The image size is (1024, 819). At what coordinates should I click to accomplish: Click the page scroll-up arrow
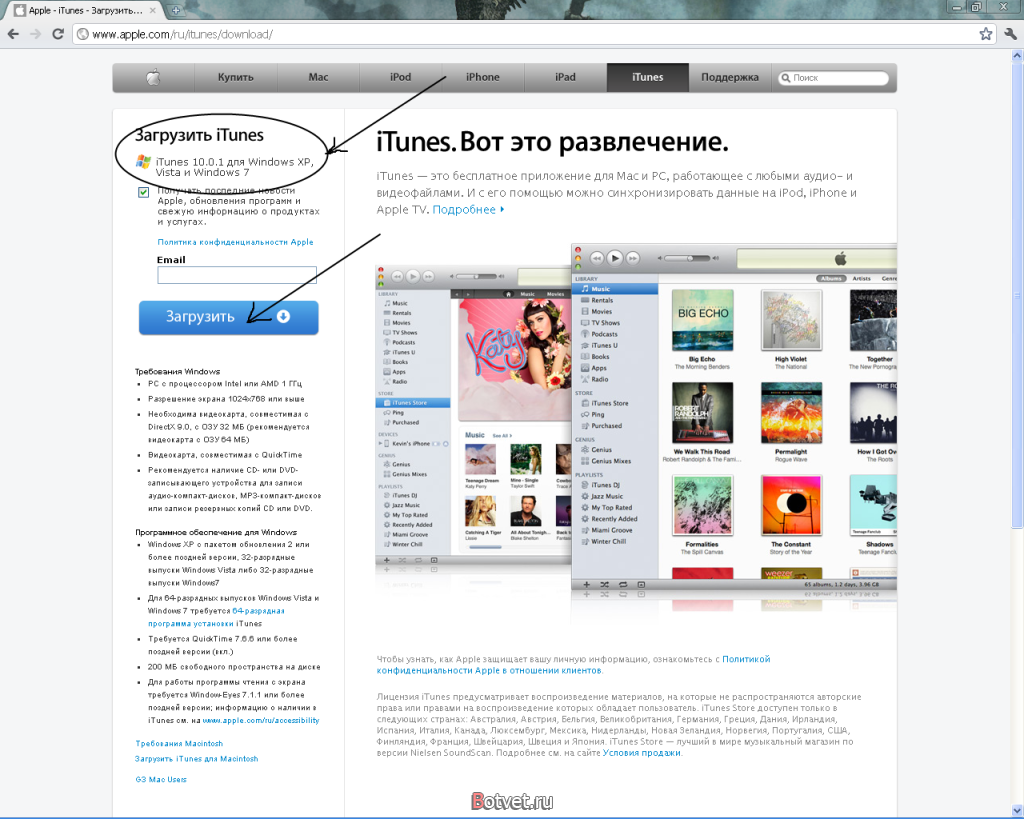1017,56
